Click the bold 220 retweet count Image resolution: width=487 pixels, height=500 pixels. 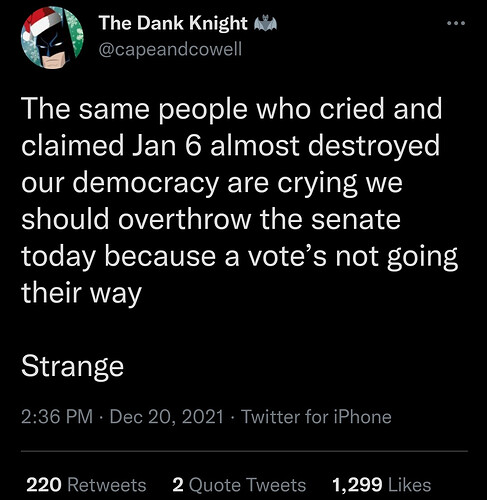(x=44, y=485)
